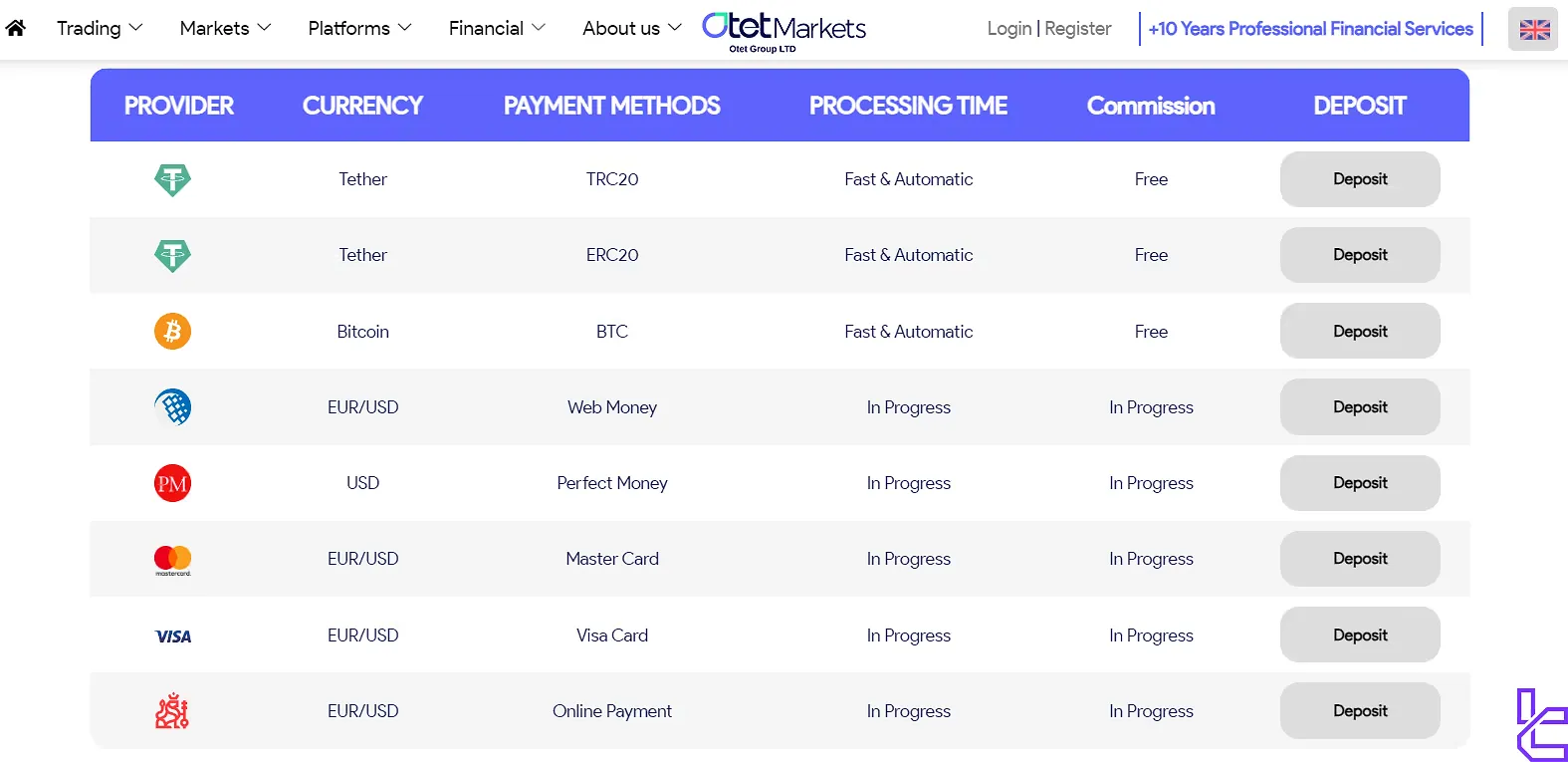
Task: Open the Platforms dropdown menu
Action: [x=359, y=28]
